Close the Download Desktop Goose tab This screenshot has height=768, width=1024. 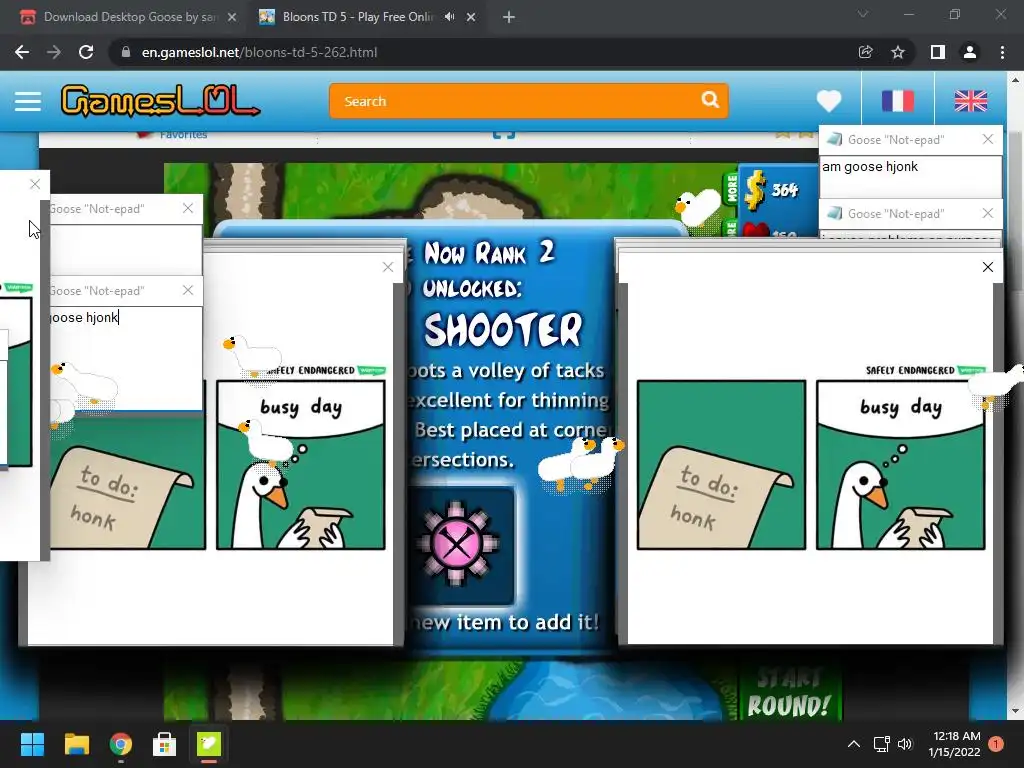point(232,18)
